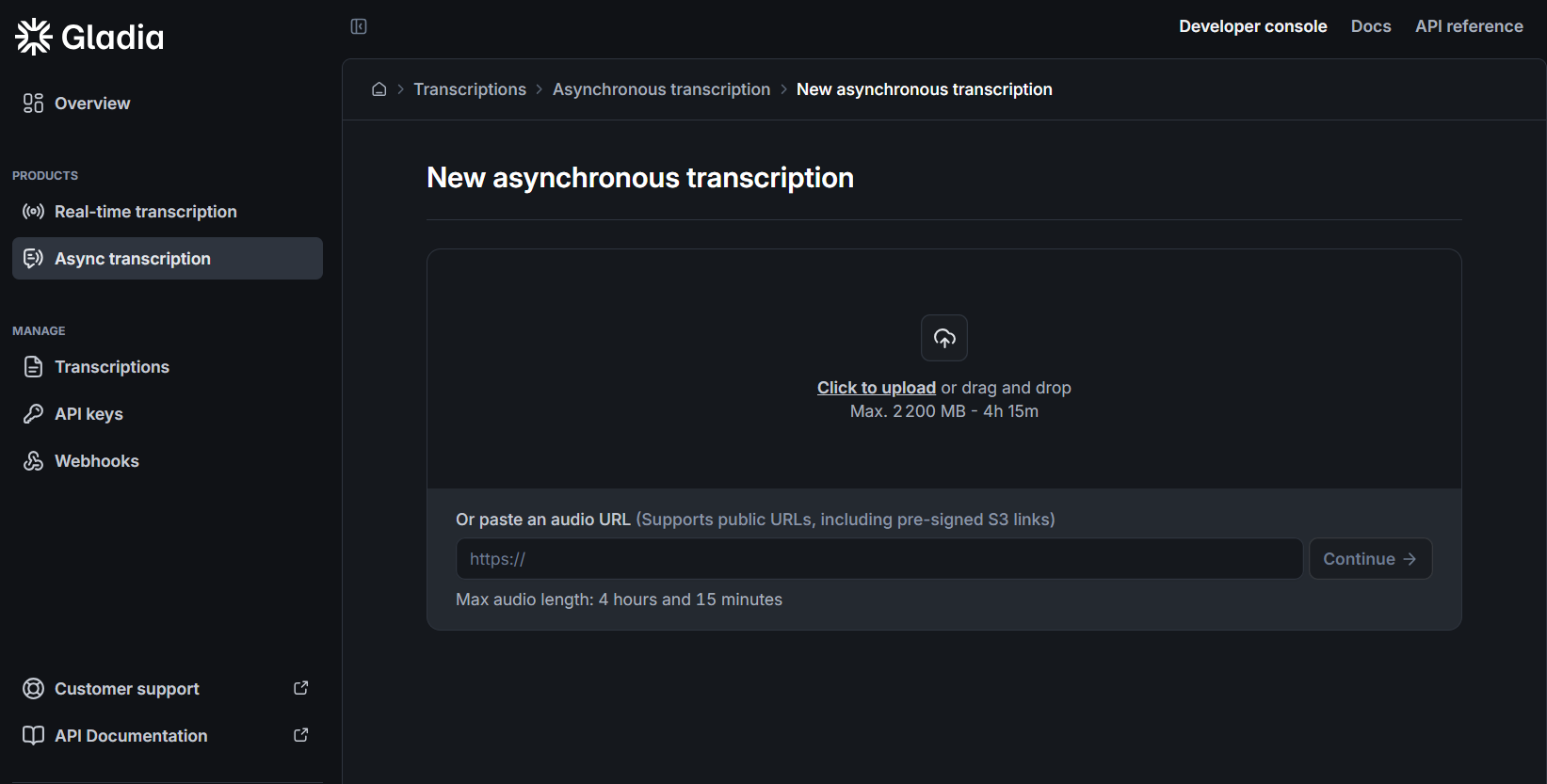
Task: Focus the audio URL input field
Action: coord(878,559)
